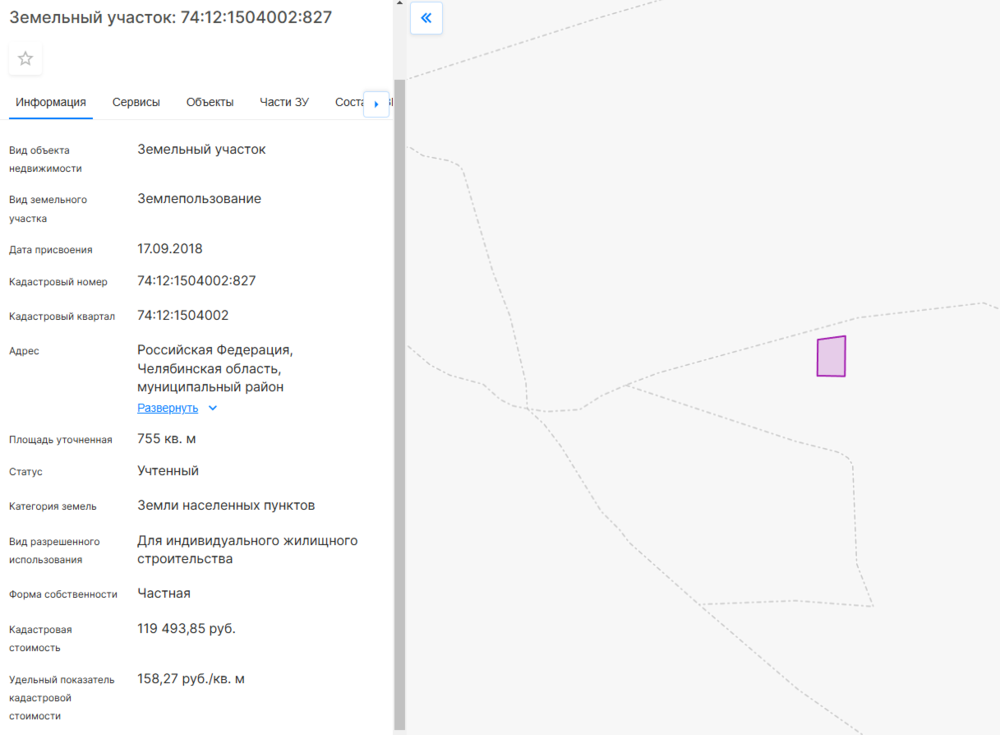
Task: Select the Объекты tab
Action: [x=210, y=102]
